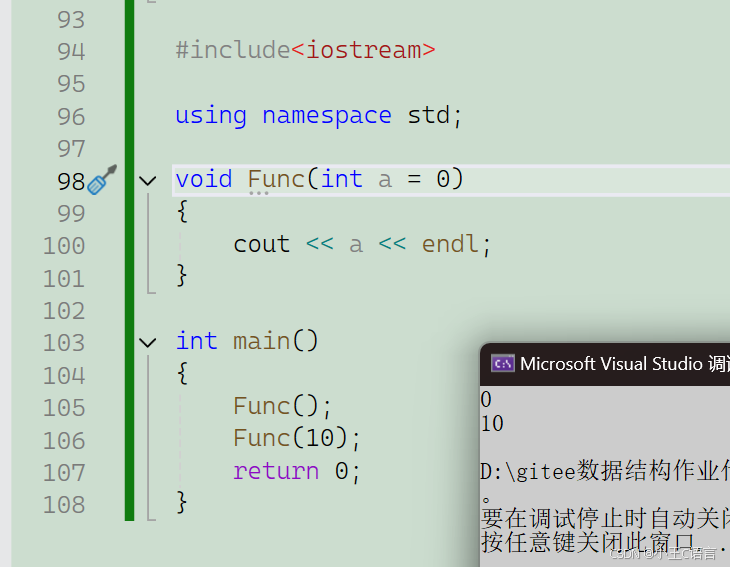Click the D:\gitee path in console
This screenshot has height=567, width=730.
coord(605,471)
